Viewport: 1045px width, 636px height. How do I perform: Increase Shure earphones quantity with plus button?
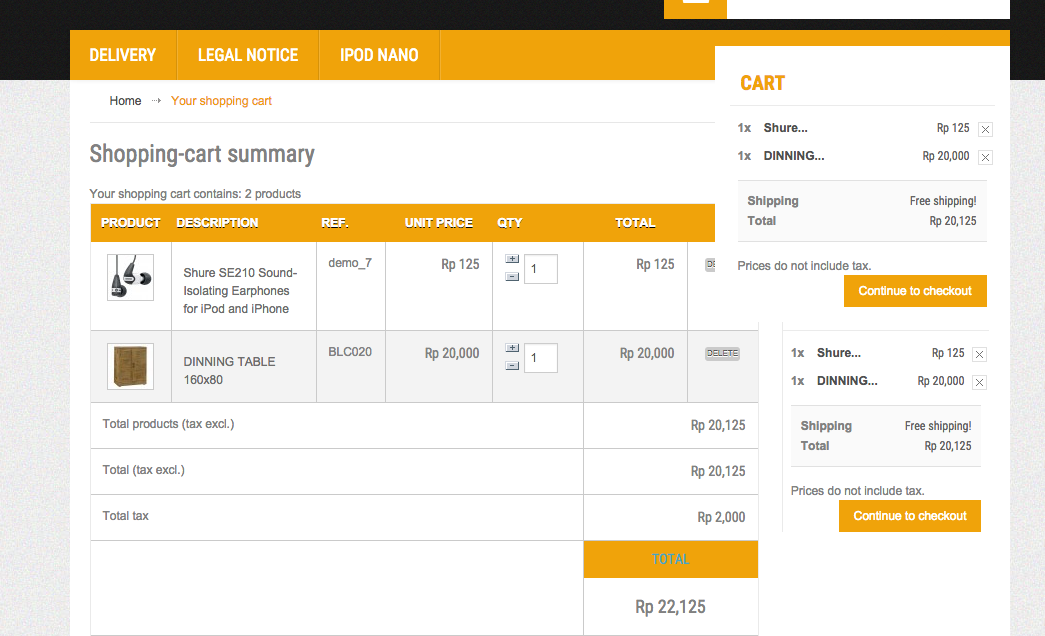point(512,259)
